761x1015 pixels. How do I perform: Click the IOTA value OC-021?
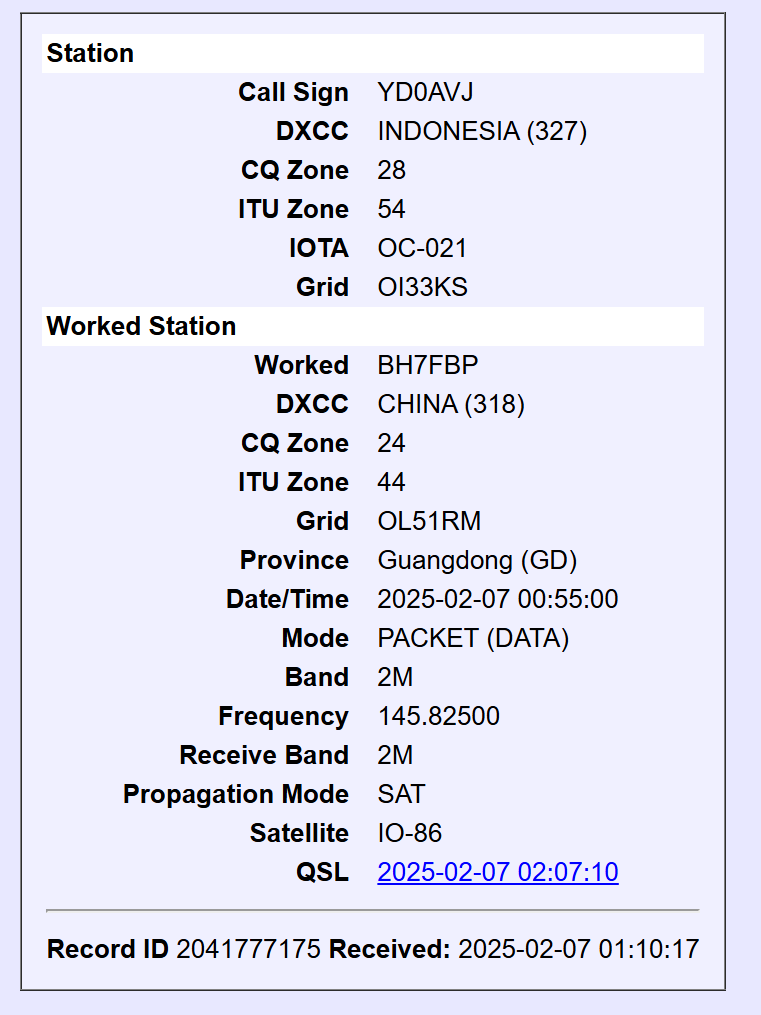[x=422, y=248]
